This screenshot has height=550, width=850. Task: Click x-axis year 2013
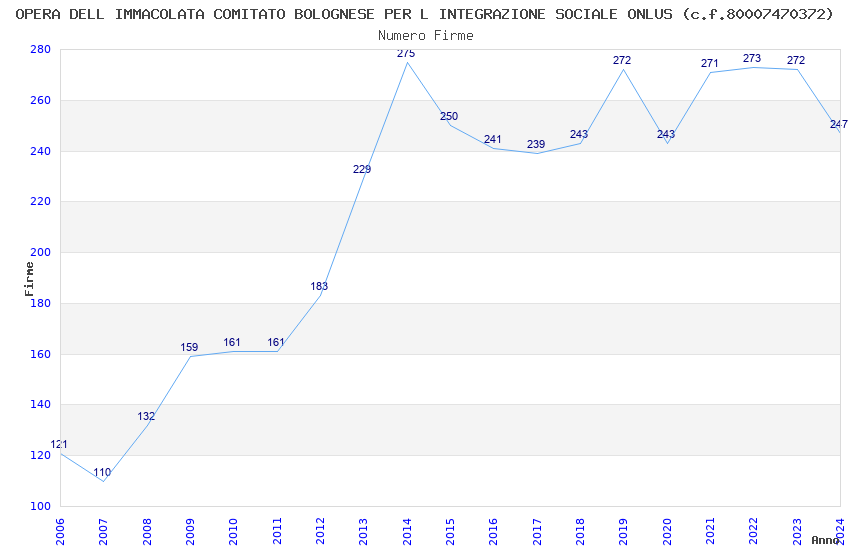[x=363, y=531]
